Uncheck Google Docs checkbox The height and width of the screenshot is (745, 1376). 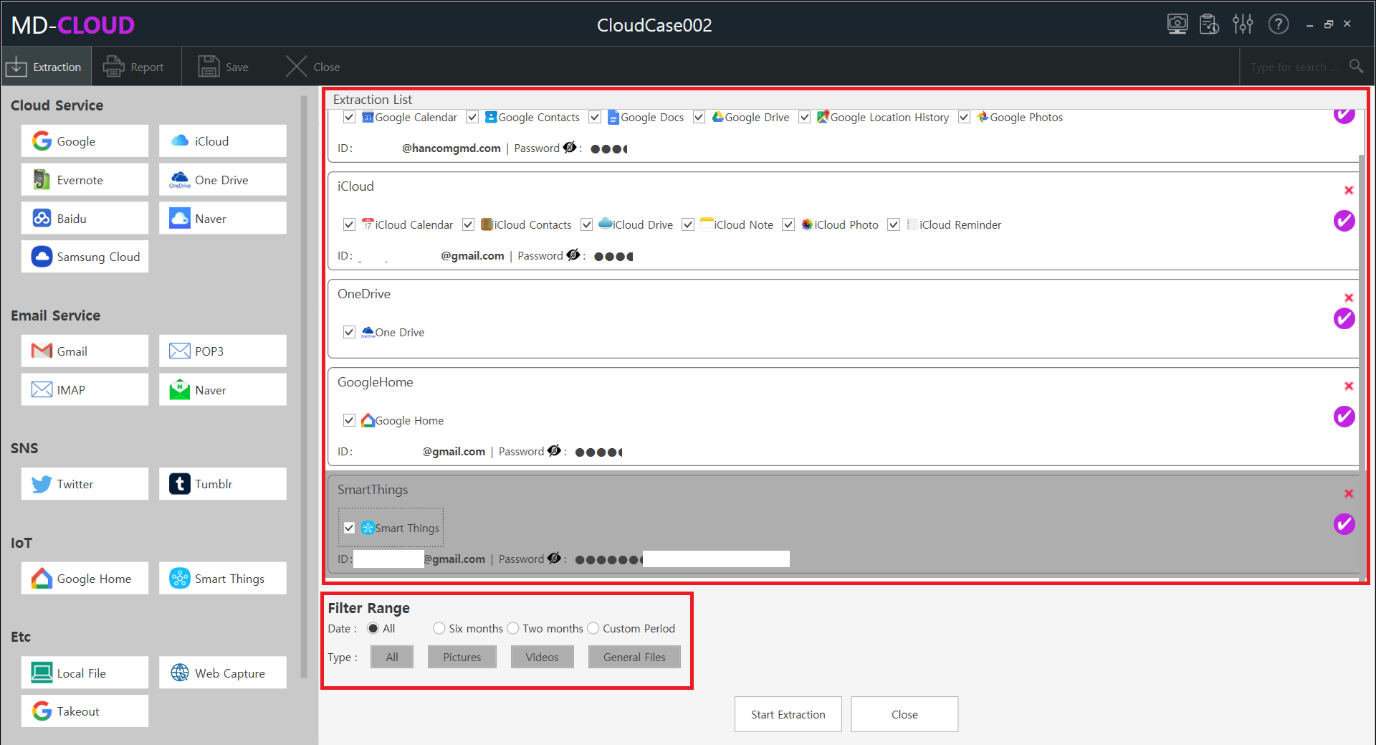(x=595, y=117)
